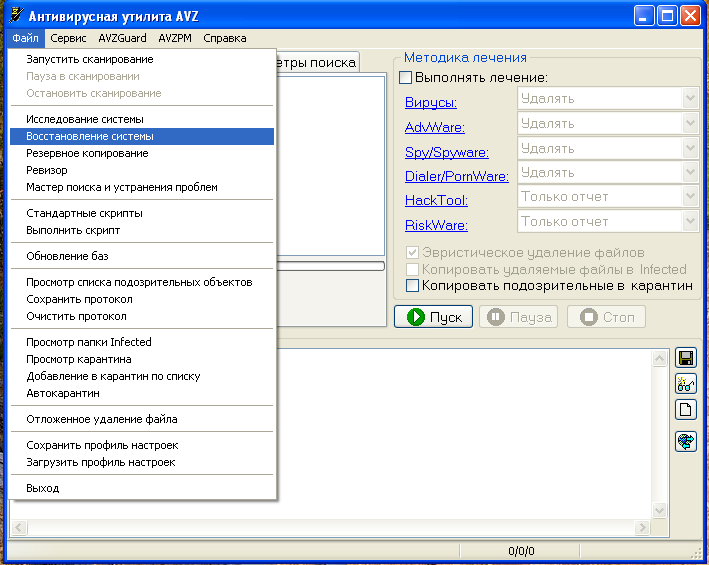Click the protocol scroll down arrow
Image resolution: width=709 pixels, height=565 pixels.
(x=660, y=511)
